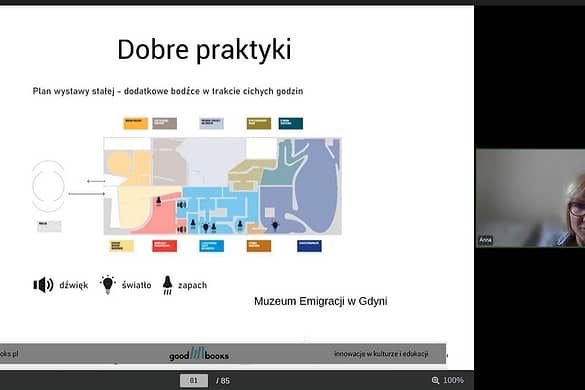Click the light bulb icon next to 'światło'
Viewport: 585px width, 390px height.
108,285
